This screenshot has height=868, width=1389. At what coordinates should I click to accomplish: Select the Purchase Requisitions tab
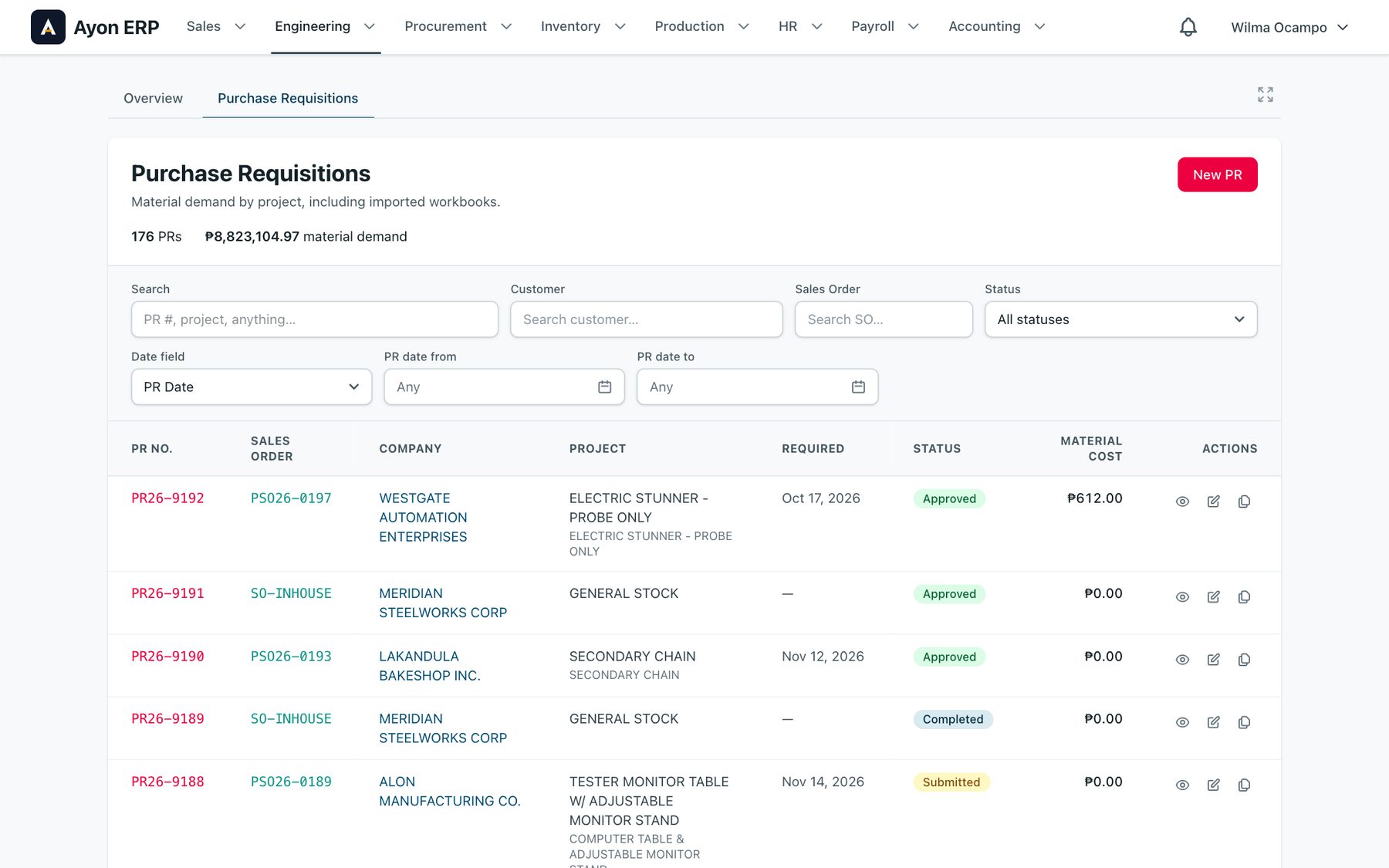288,98
